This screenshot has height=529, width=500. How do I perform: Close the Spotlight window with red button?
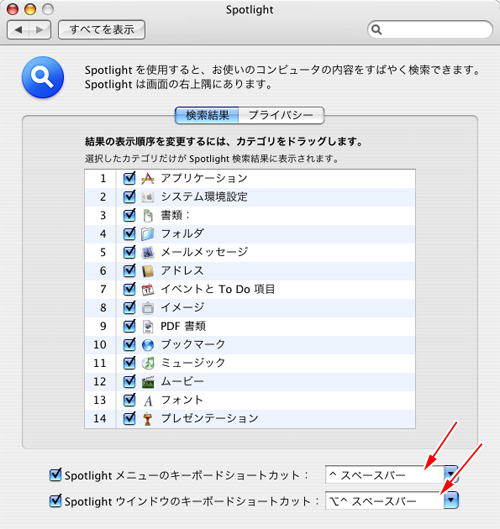(13, 9)
